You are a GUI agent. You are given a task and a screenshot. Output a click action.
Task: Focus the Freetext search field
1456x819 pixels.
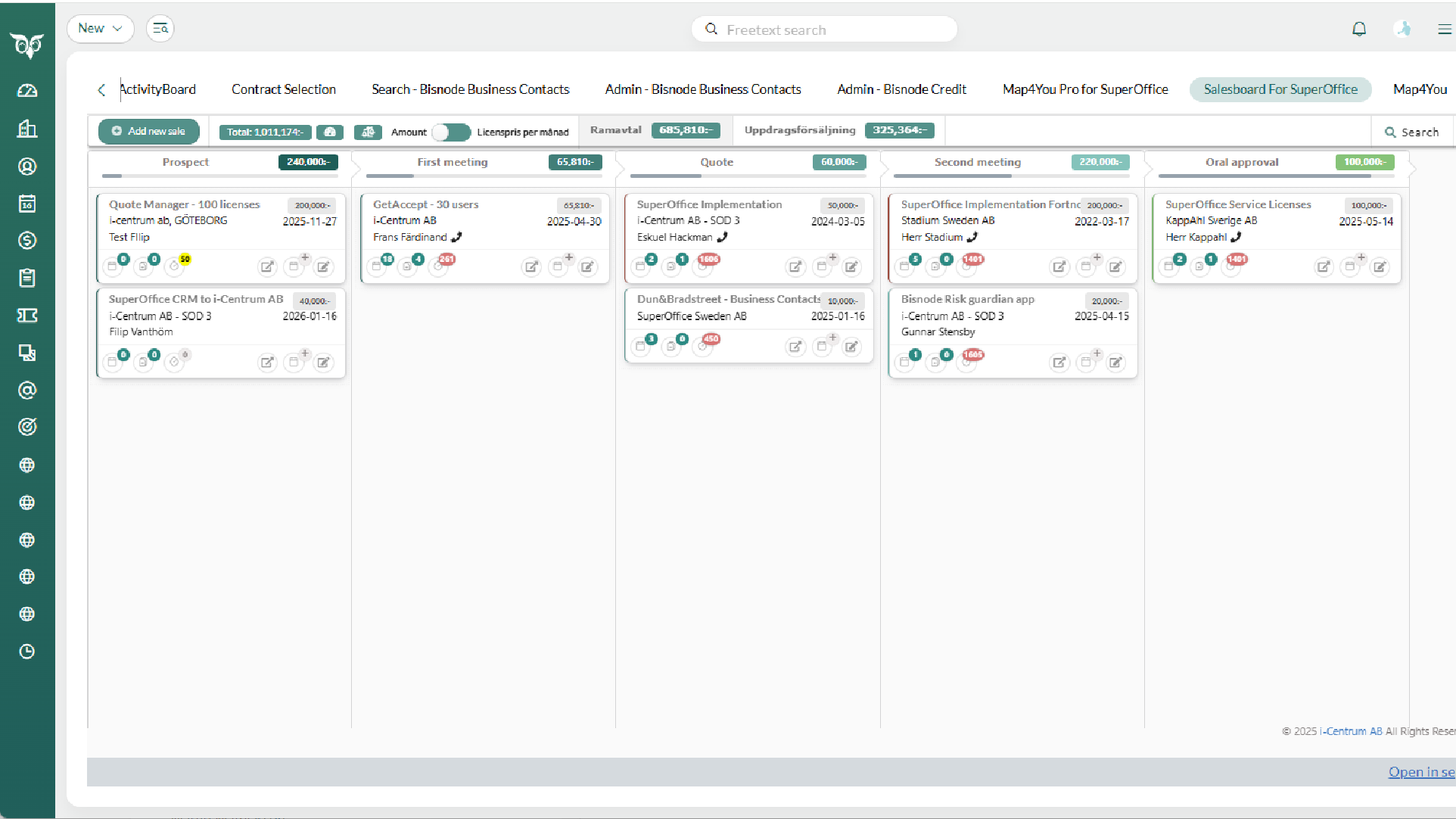[x=824, y=30]
